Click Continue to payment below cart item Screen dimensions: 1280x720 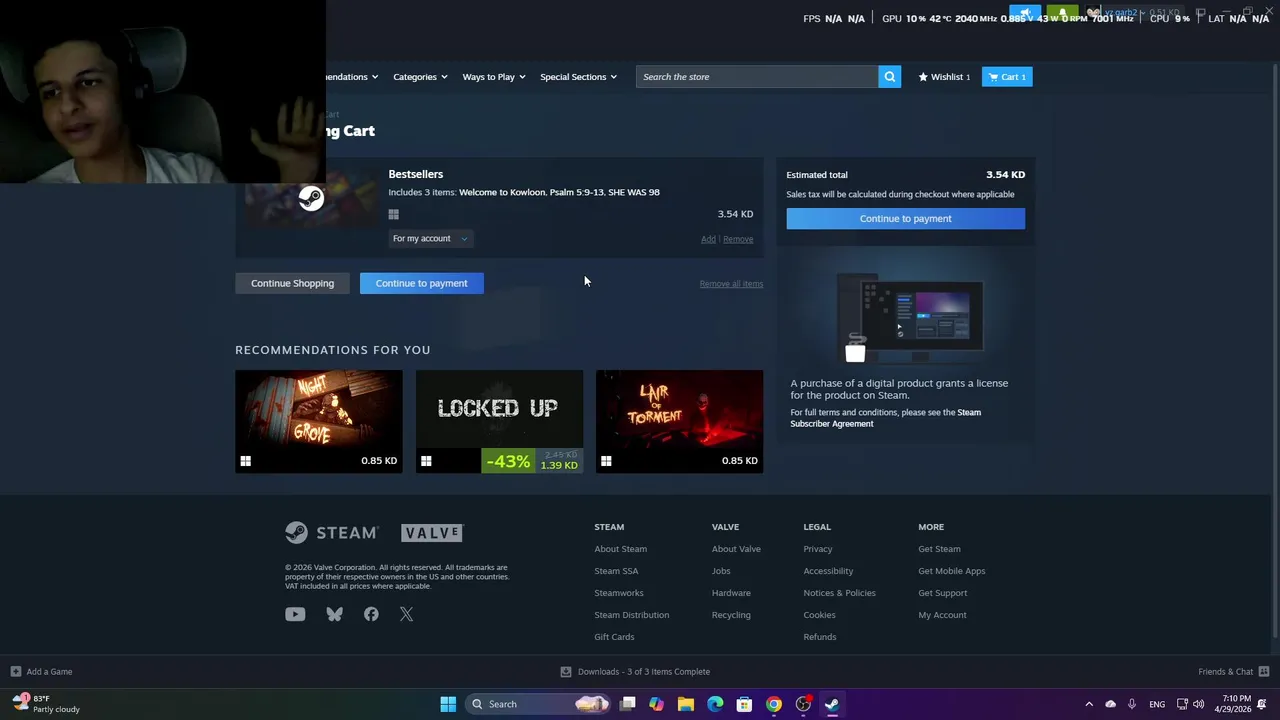tap(421, 283)
